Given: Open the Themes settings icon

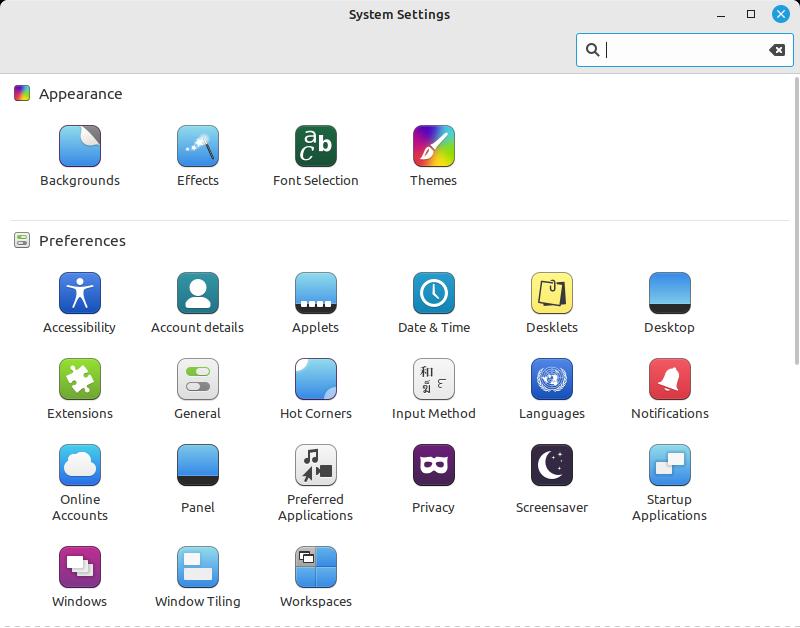Looking at the screenshot, I should pos(433,146).
